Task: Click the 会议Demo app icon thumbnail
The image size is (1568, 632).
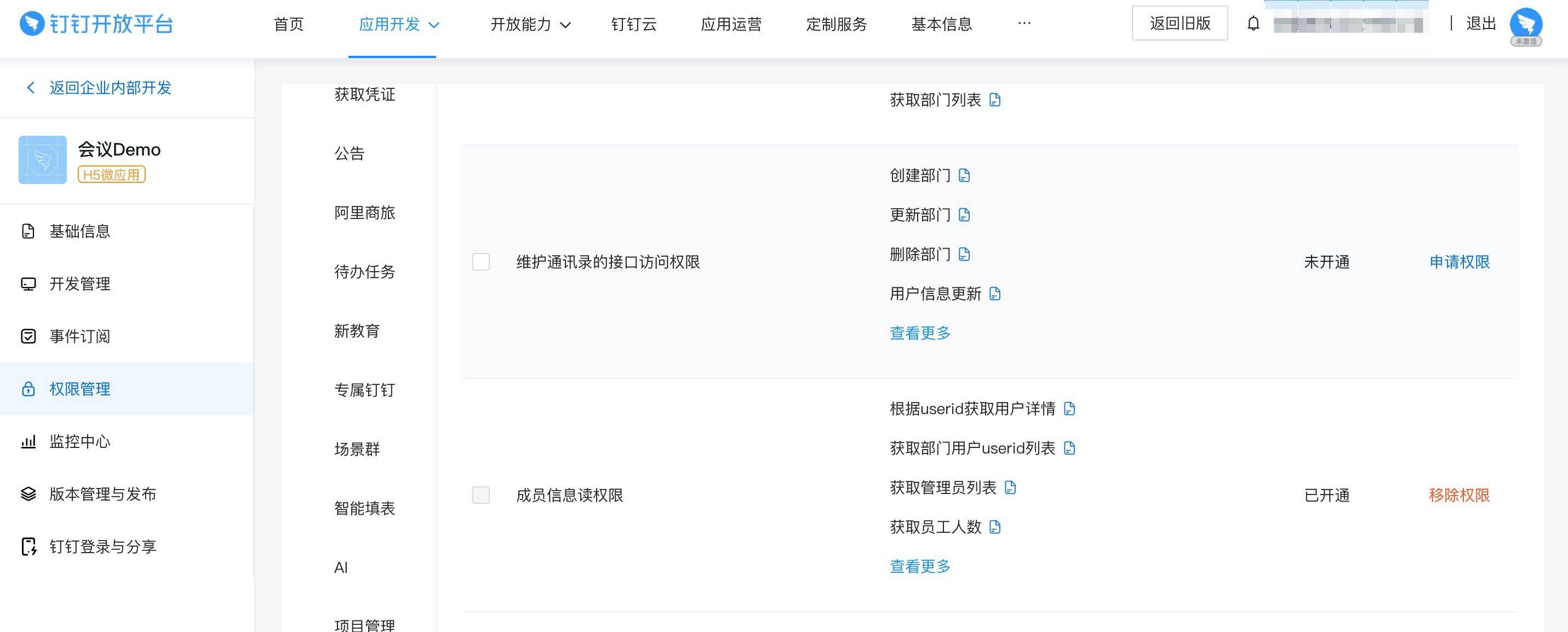Action: [43, 160]
